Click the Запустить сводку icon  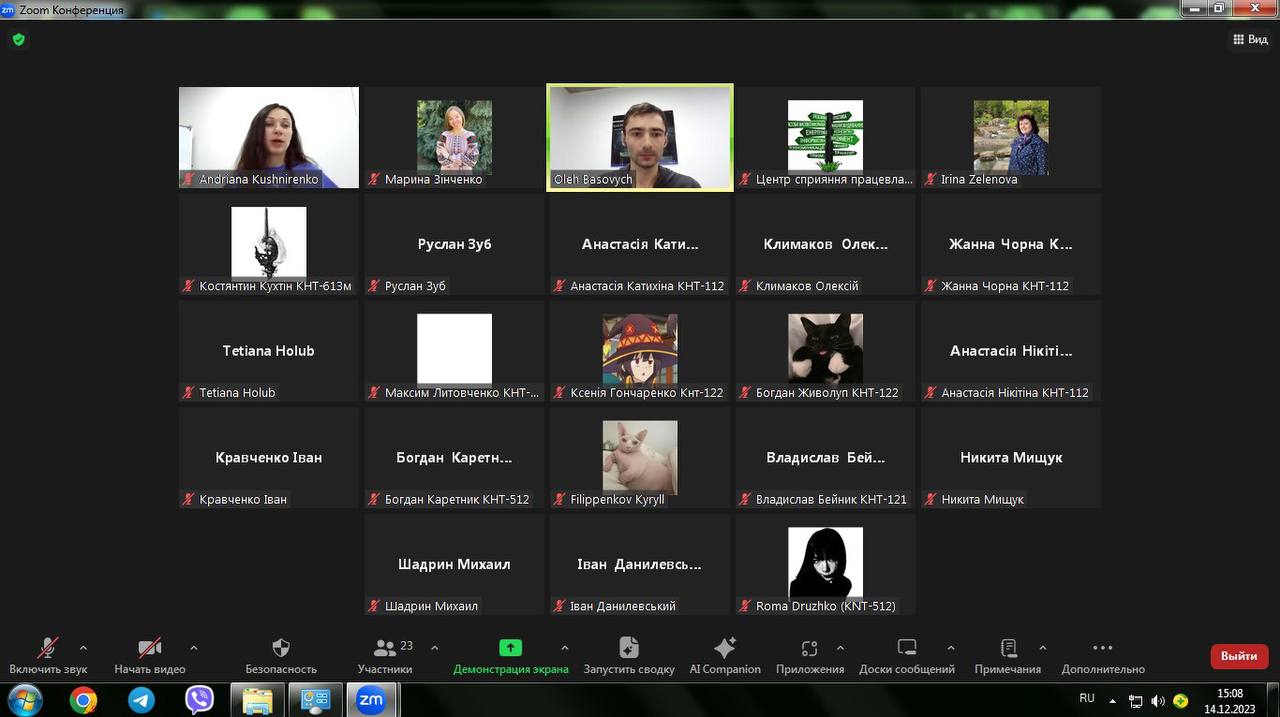(628, 648)
